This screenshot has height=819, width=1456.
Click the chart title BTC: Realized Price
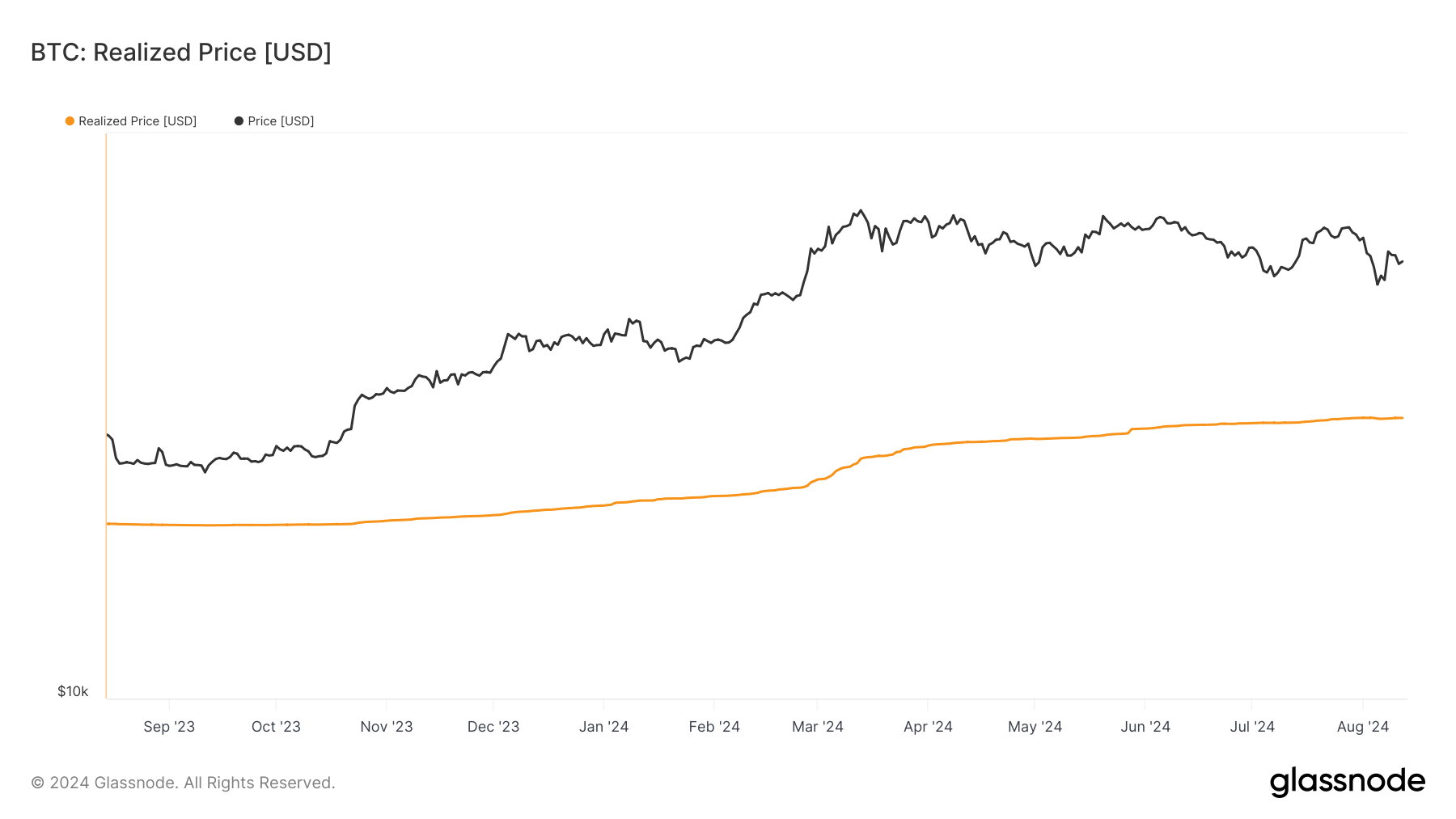[x=181, y=53]
